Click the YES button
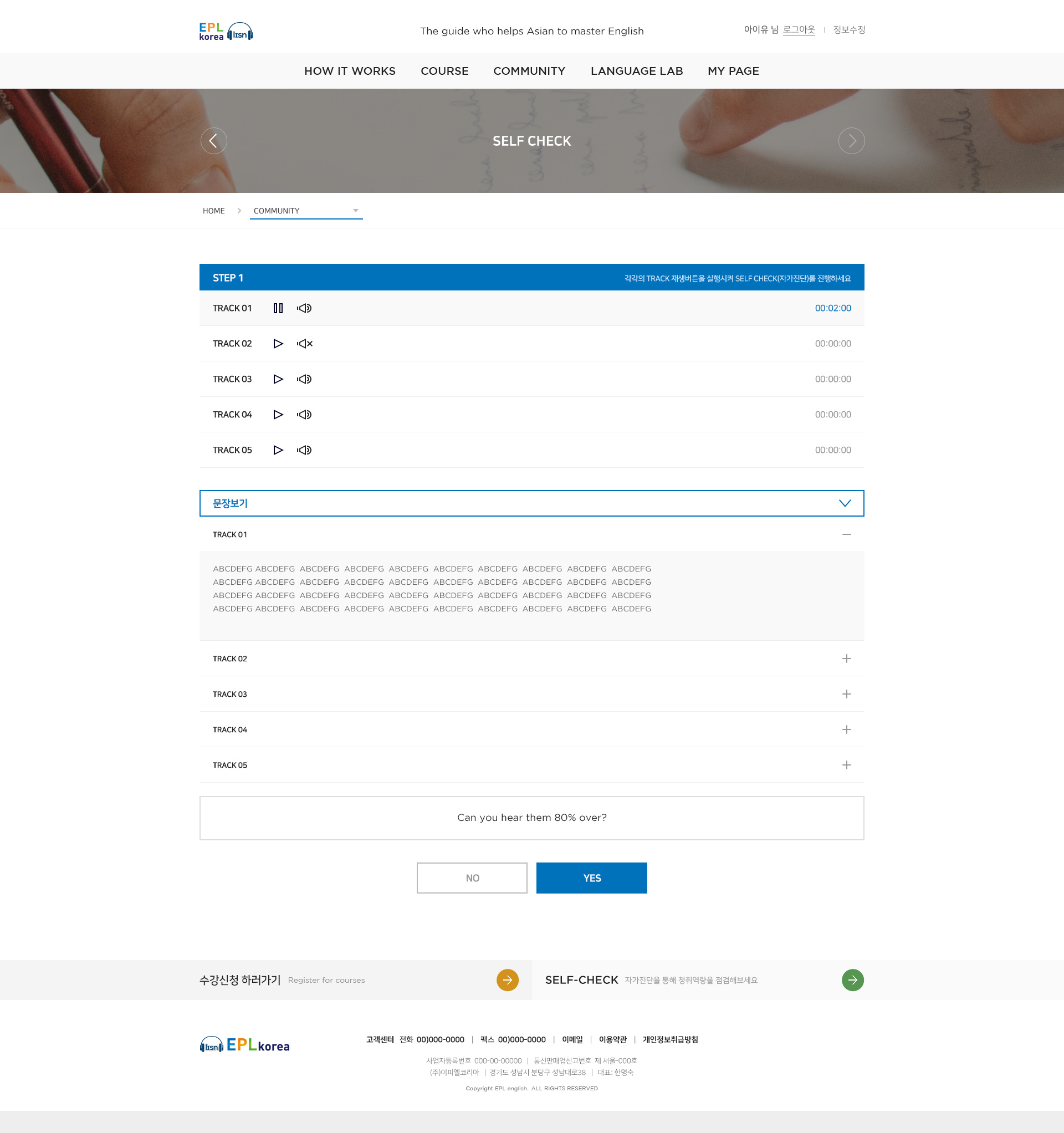The height and width of the screenshot is (1133, 1064). (591, 878)
